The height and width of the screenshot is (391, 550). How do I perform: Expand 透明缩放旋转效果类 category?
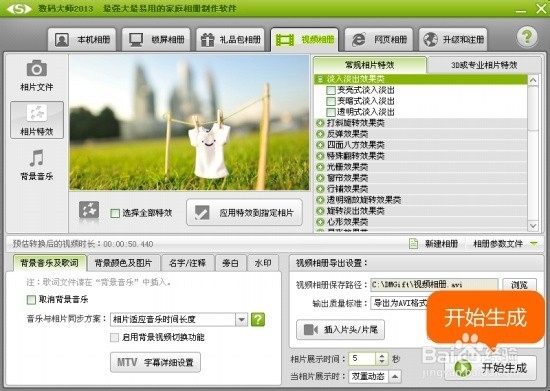(x=320, y=200)
